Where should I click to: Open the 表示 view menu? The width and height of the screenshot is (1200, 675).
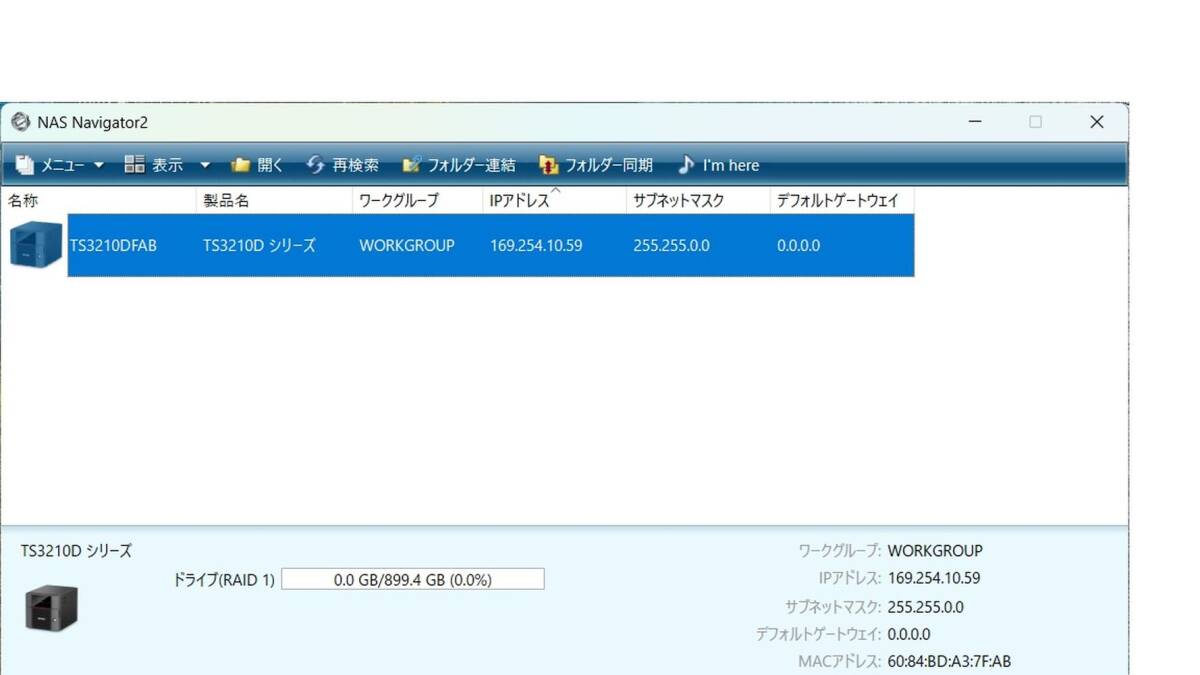[167, 165]
